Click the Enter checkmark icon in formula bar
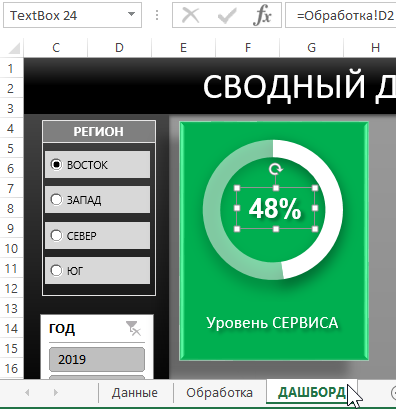Image resolution: width=396 pixels, height=409 pixels. coord(227,16)
